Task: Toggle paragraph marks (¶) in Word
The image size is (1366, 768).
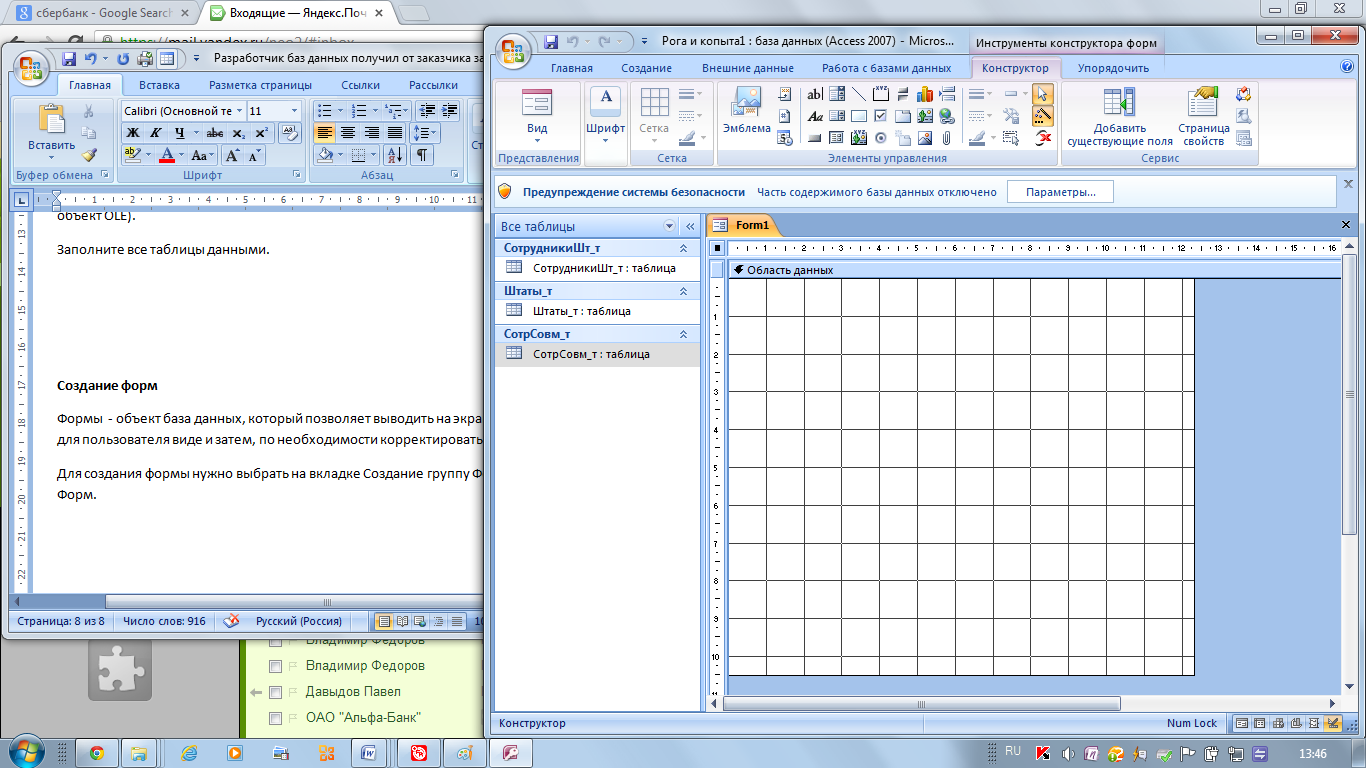Action: (x=422, y=155)
